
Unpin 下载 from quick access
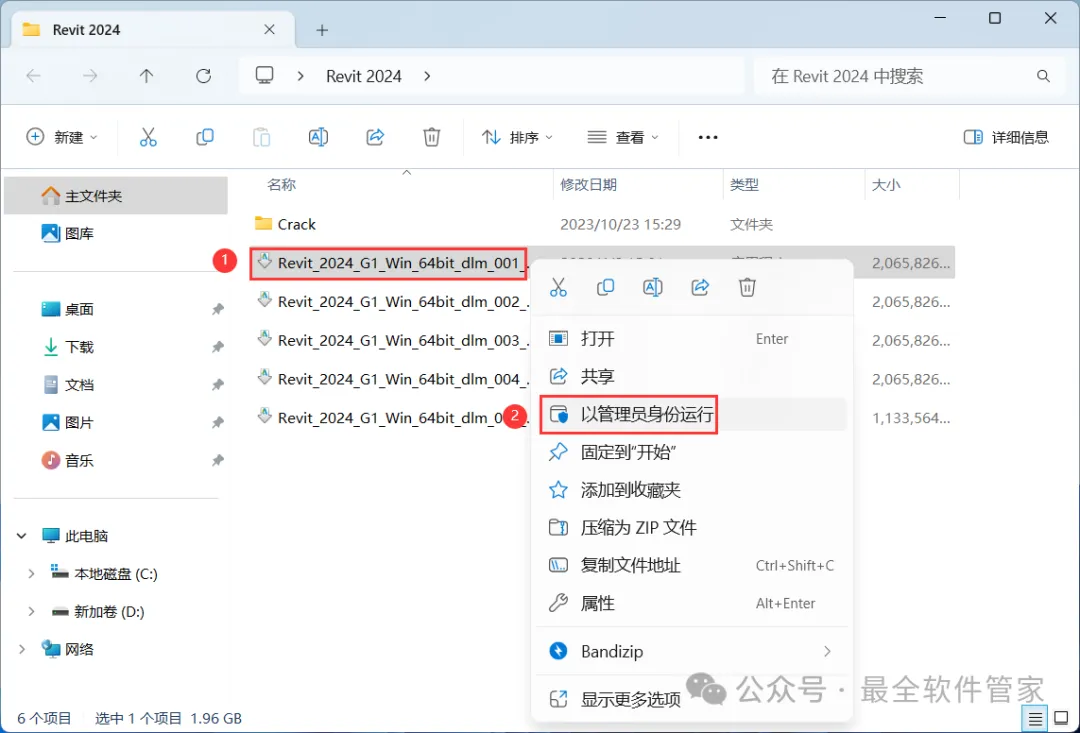pyautogui.click(x=218, y=347)
